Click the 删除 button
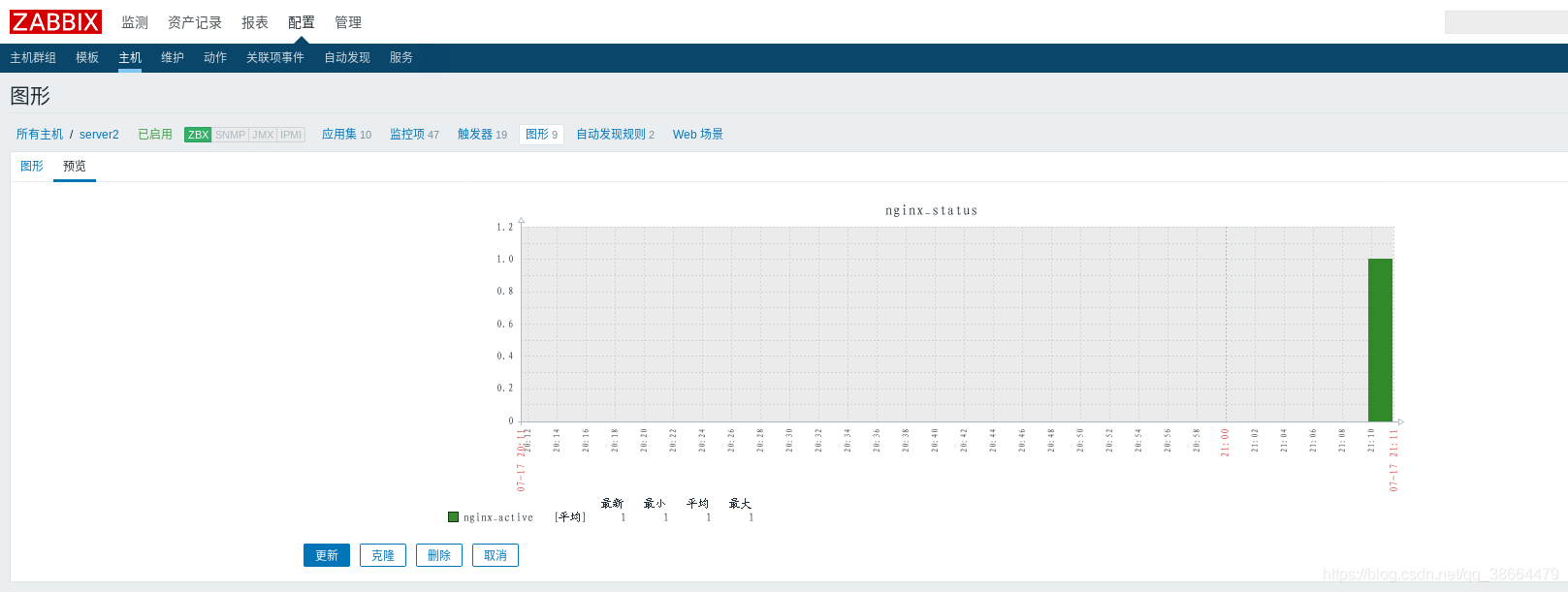The height and width of the screenshot is (592, 1568). click(x=439, y=555)
